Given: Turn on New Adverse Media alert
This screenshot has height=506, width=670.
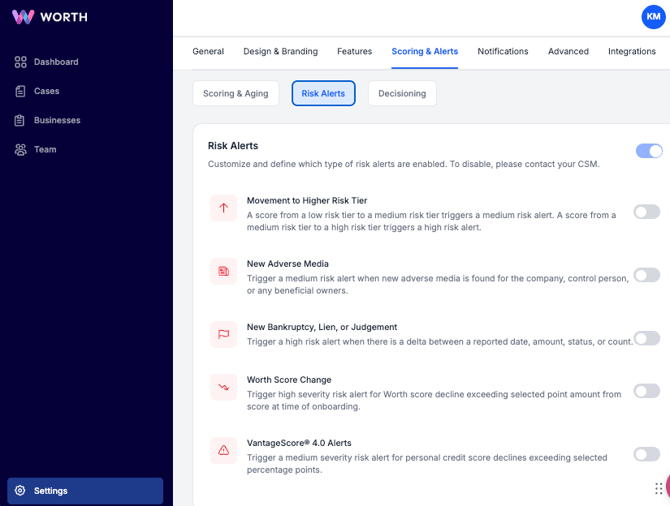Looking at the screenshot, I should [646, 275].
